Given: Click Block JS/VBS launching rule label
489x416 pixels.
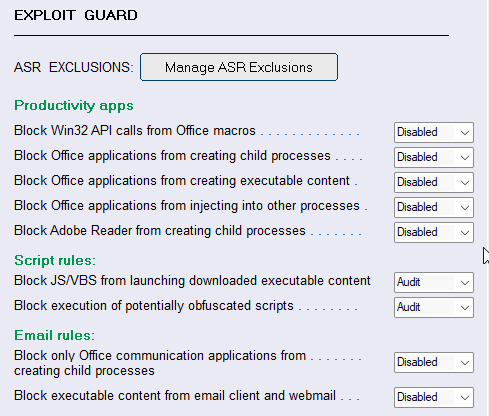Looking at the screenshot, I should point(192,281).
